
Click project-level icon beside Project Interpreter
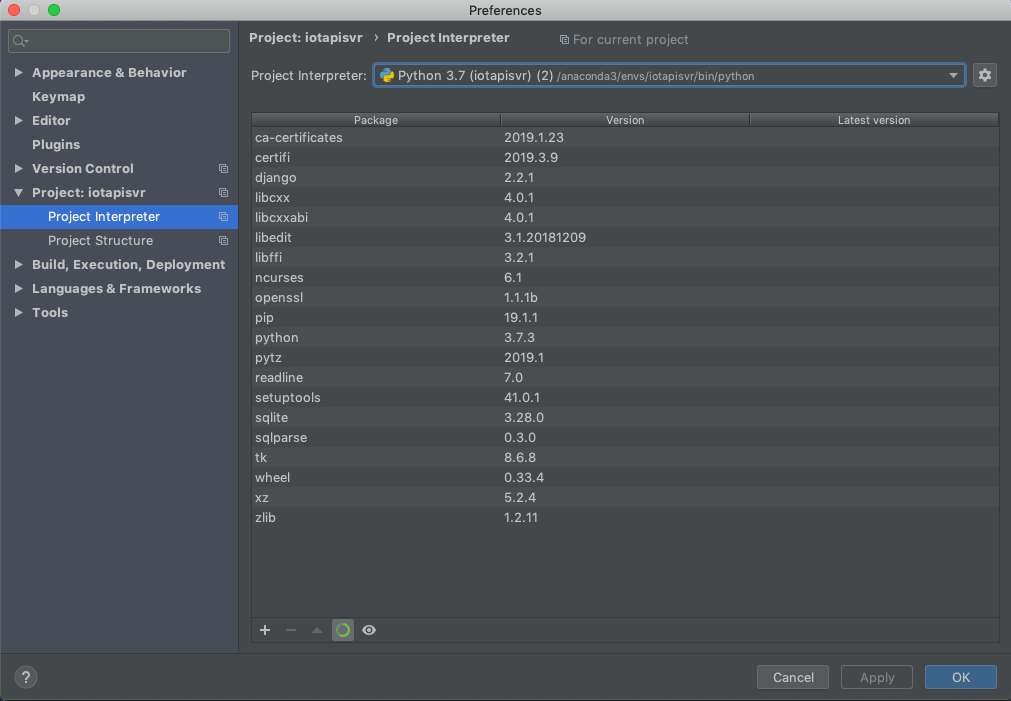223,217
